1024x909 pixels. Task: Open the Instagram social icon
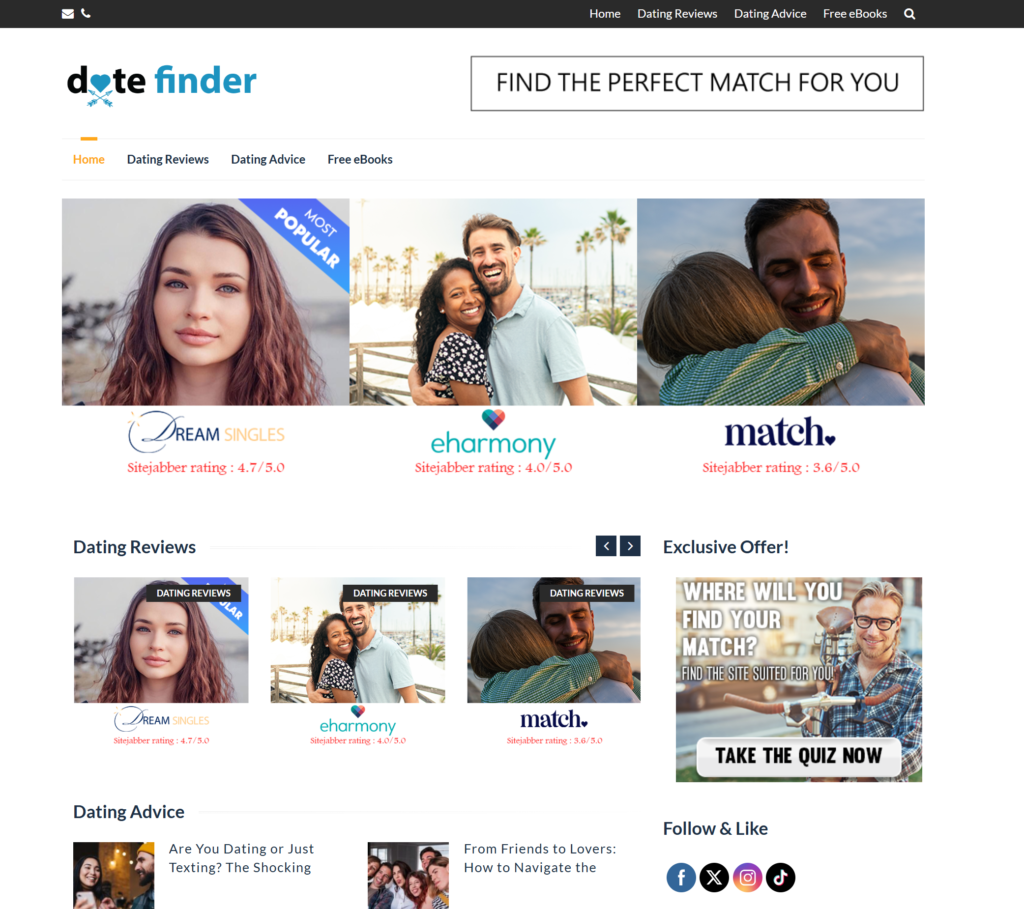coord(747,877)
